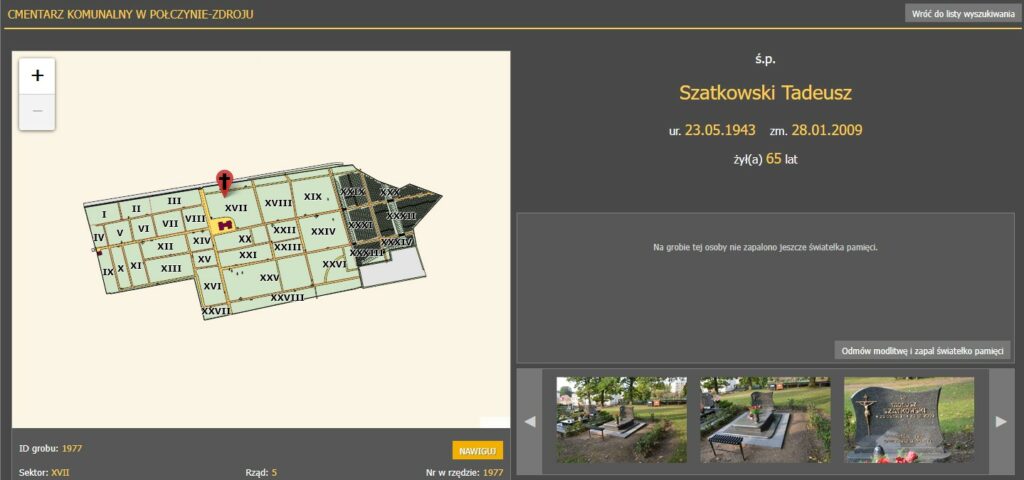Click the red cross grave marker pin

(225, 181)
